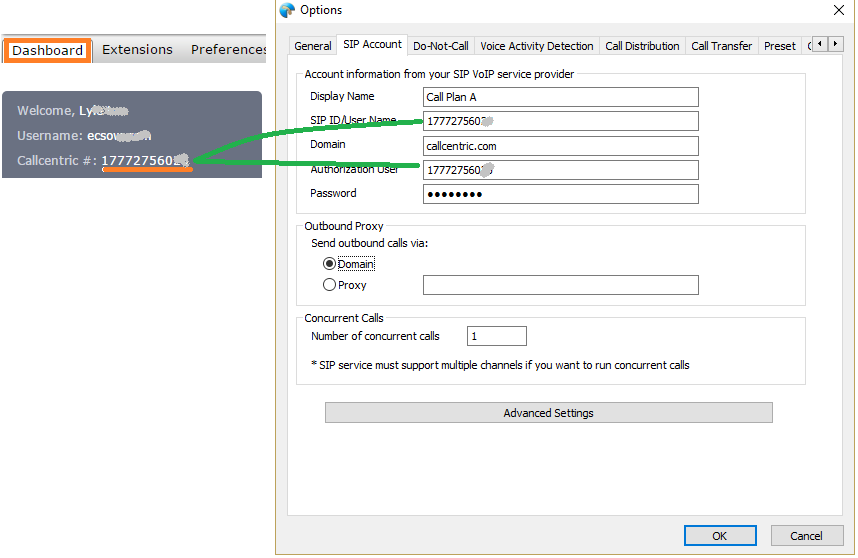Viewport: 858px width, 558px height.
Task: Open the Extensions menu on Callcentric page
Action: click(137, 49)
